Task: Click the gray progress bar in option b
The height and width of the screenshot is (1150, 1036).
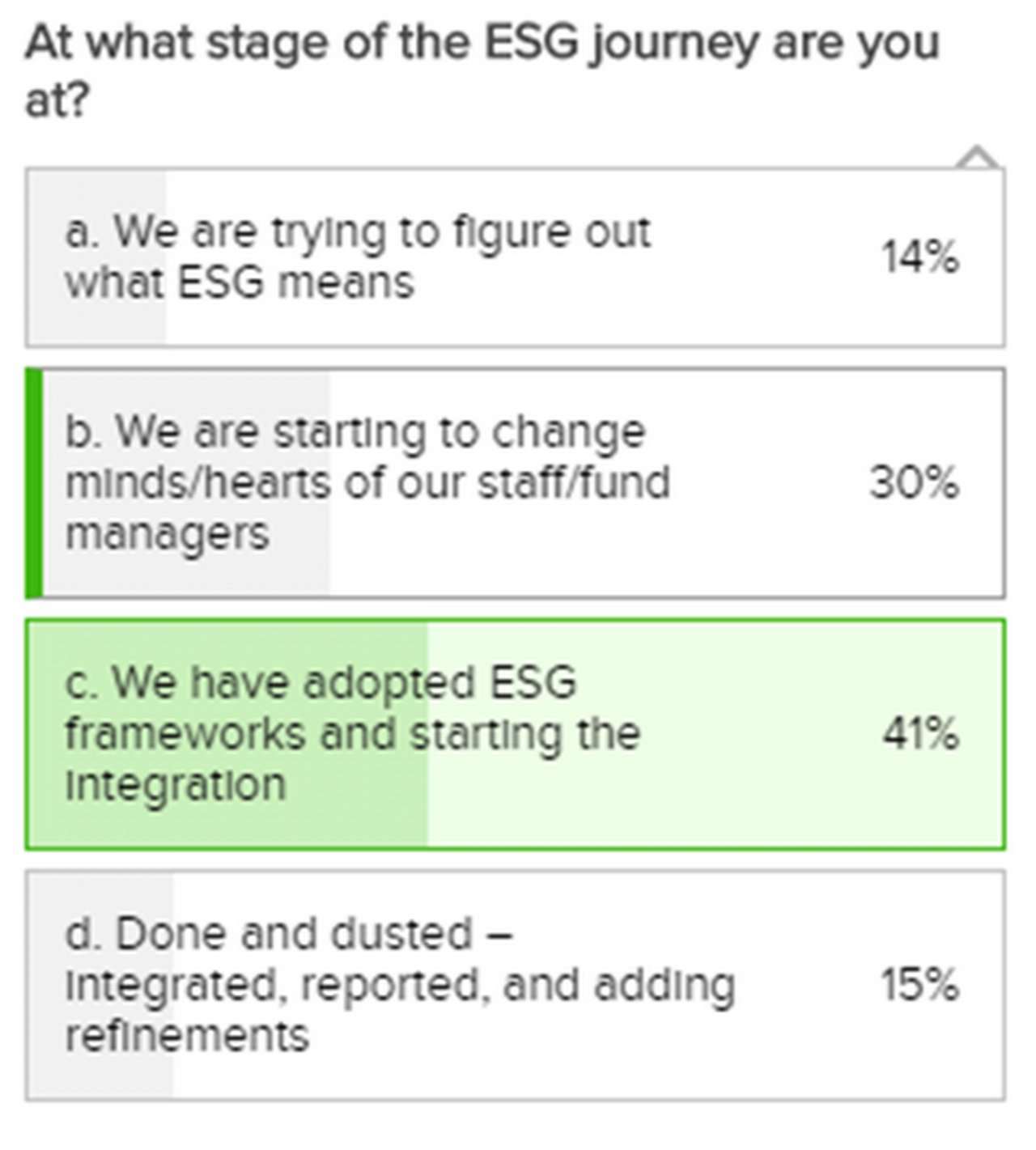Action: (186, 483)
